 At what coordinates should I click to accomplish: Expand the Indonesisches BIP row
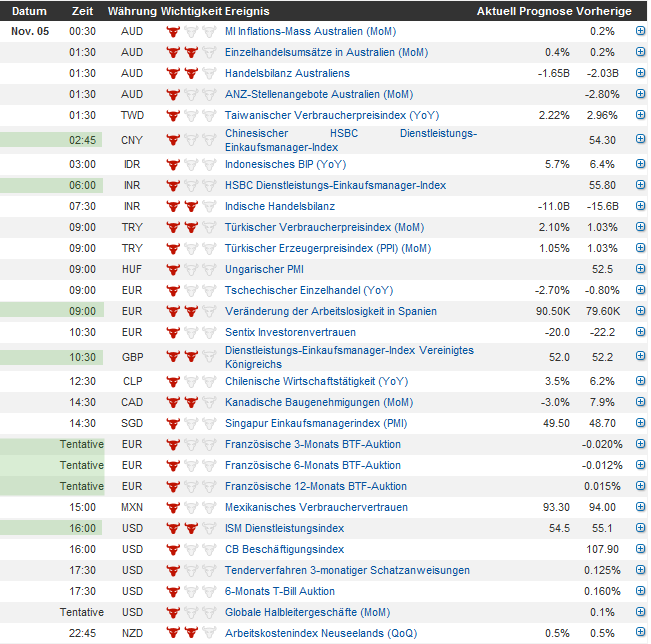coord(640,164)
